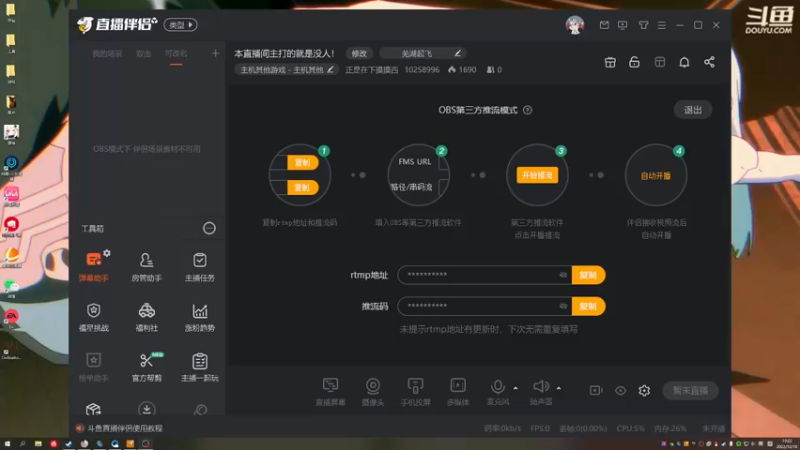The width and height of the screenshot is (800, 450).
Task: Open the 福星挑战 shield-star tool
Action: click(x=93, y=317)
